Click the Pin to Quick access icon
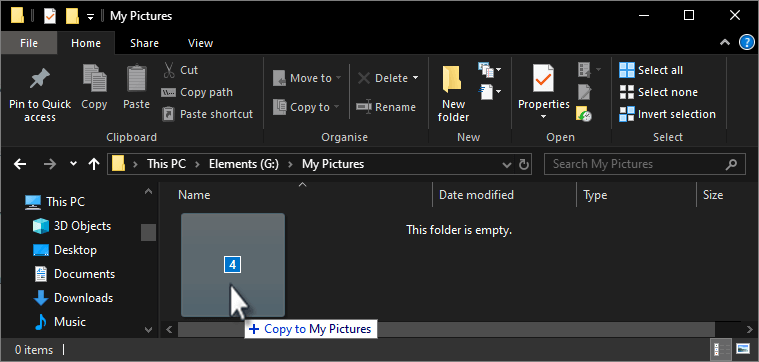Viewport: 759px width, 362px height. (40, 79)
